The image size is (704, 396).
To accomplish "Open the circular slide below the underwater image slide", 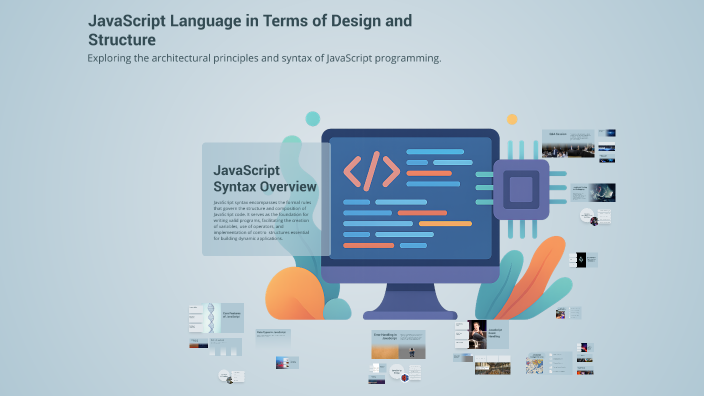I will [595, 217].
